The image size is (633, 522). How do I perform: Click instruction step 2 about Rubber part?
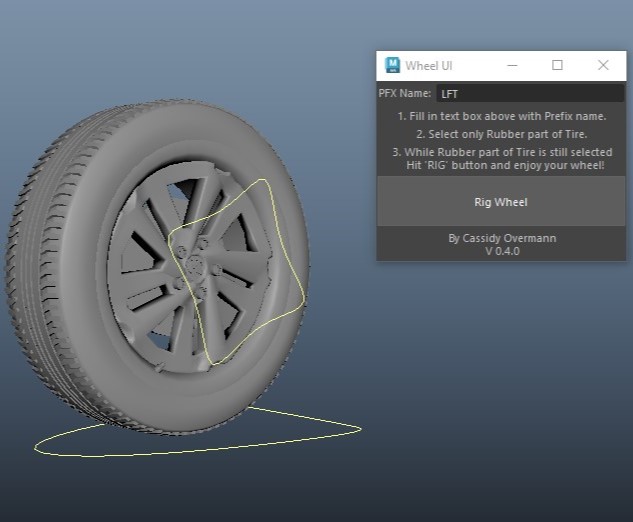501,134
